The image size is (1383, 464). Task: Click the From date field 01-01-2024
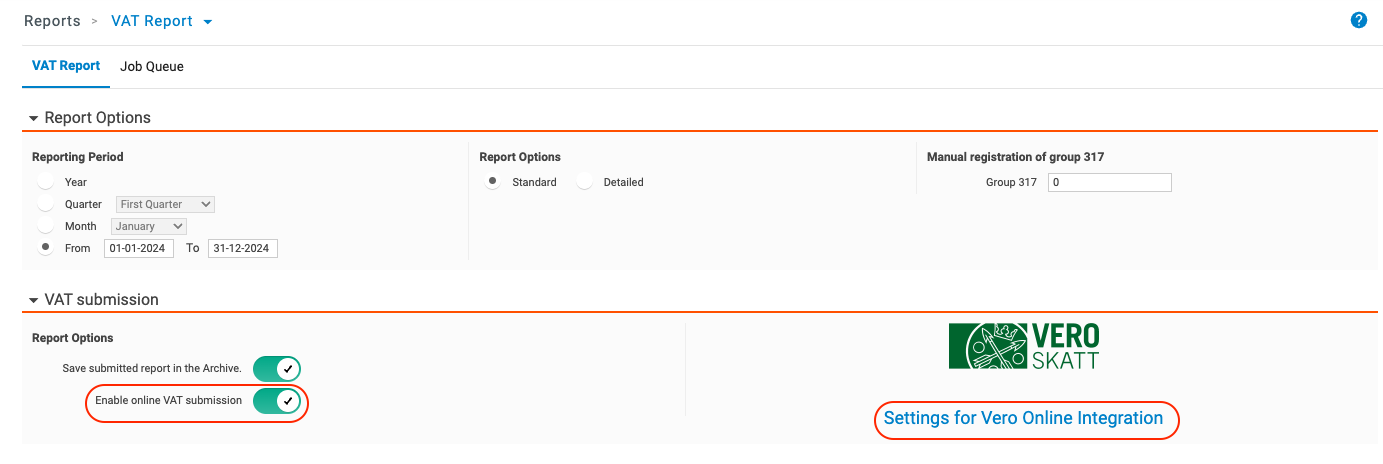tap(139, 248)
